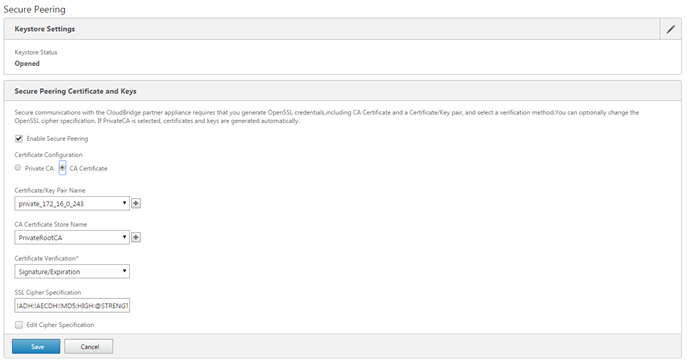Image resolution: width=687 pixels, height=361 pixels.
Task: Open CA Certificate Store Name dropdown
Action: tap(72, 237)
